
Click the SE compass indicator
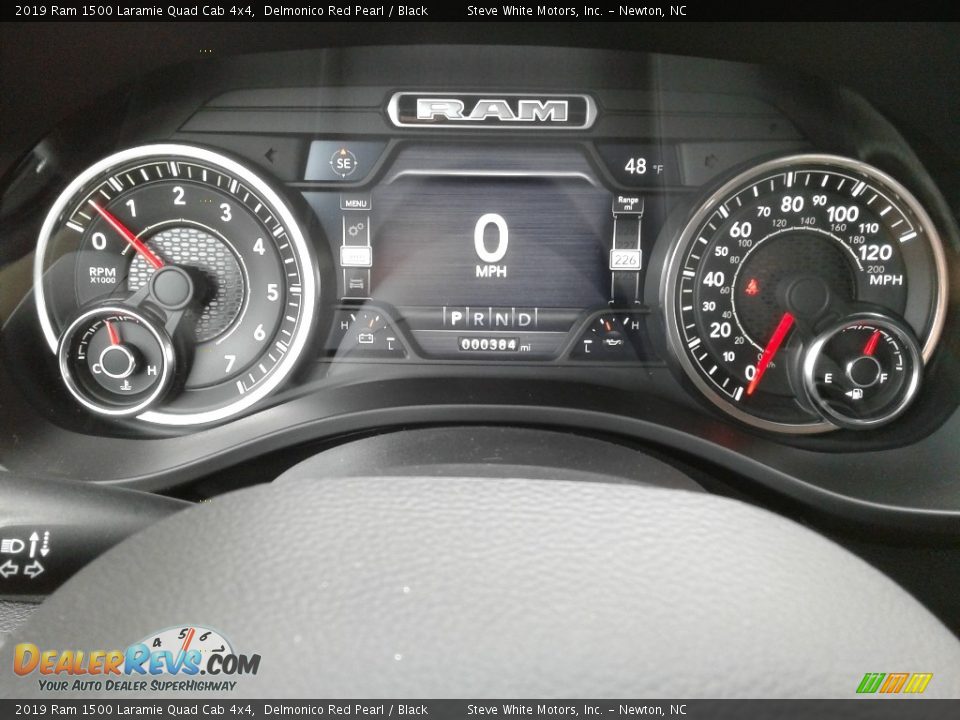point(344,164)
